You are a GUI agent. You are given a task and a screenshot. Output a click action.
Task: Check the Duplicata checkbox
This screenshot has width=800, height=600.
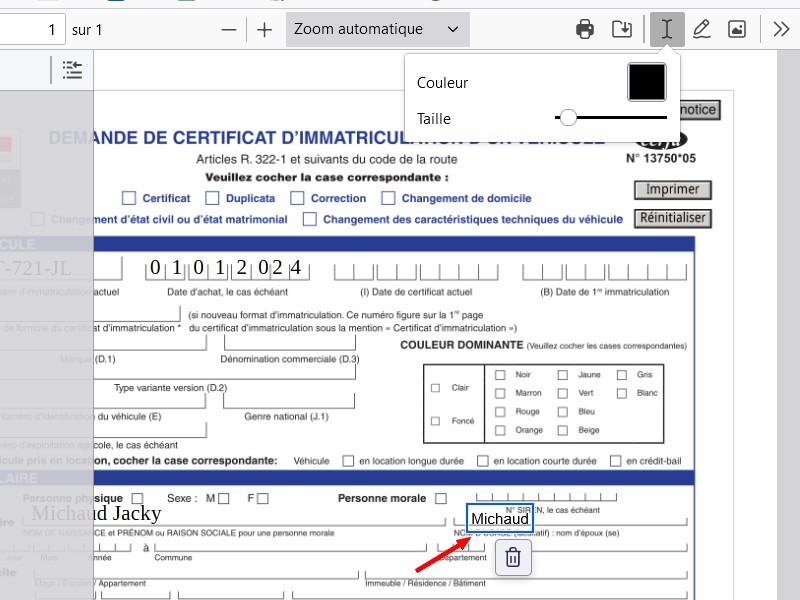[212, 198]
